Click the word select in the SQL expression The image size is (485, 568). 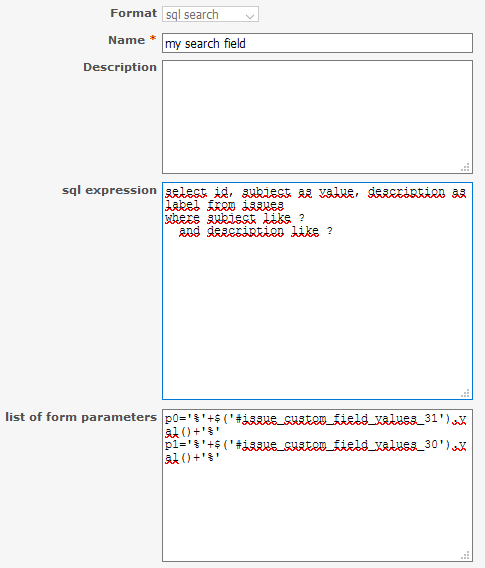pos(186,192)
